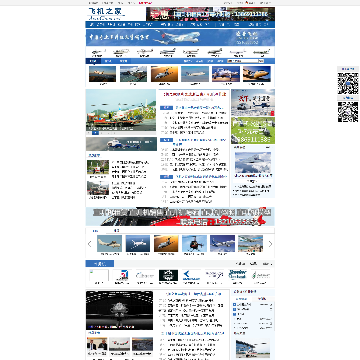This screenshot has width=360, height=360.
Task: Click the next arrow of the aircraft carousel
Action: pos(270,244)
